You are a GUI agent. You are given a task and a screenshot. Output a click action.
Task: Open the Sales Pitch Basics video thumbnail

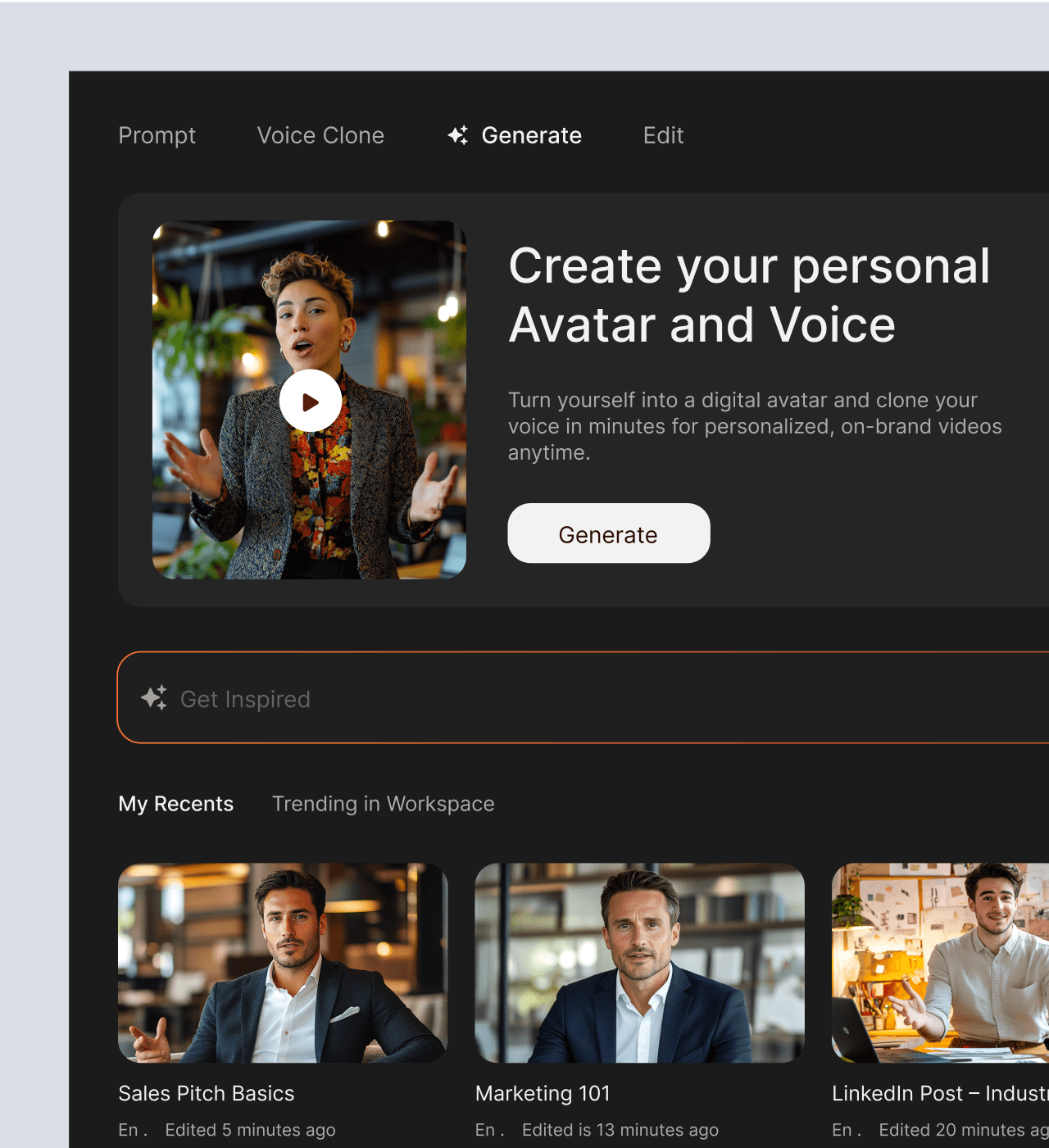283,963
